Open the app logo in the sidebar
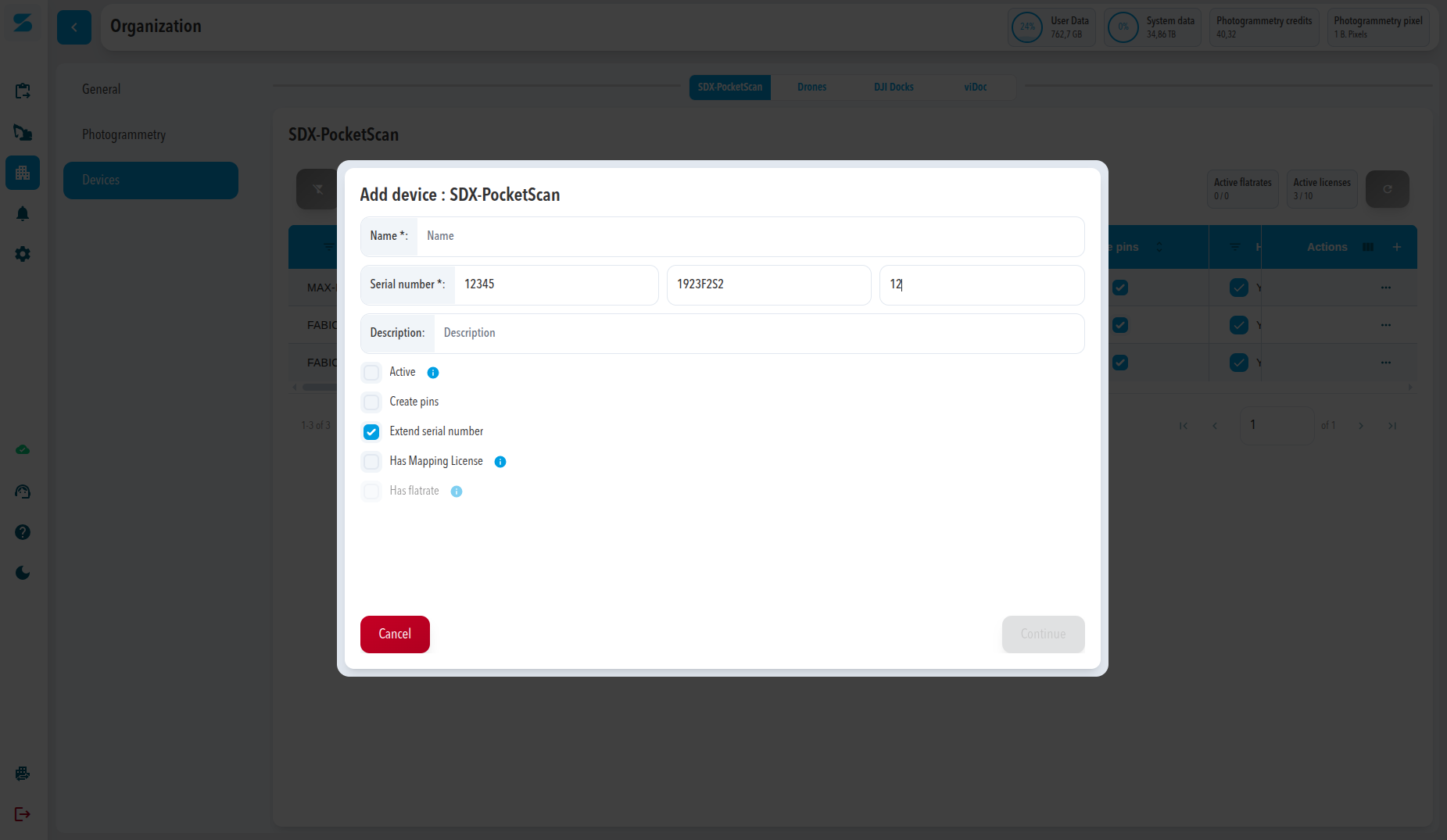This screenshot has width=1447, height=840. [x=23, y=23]
